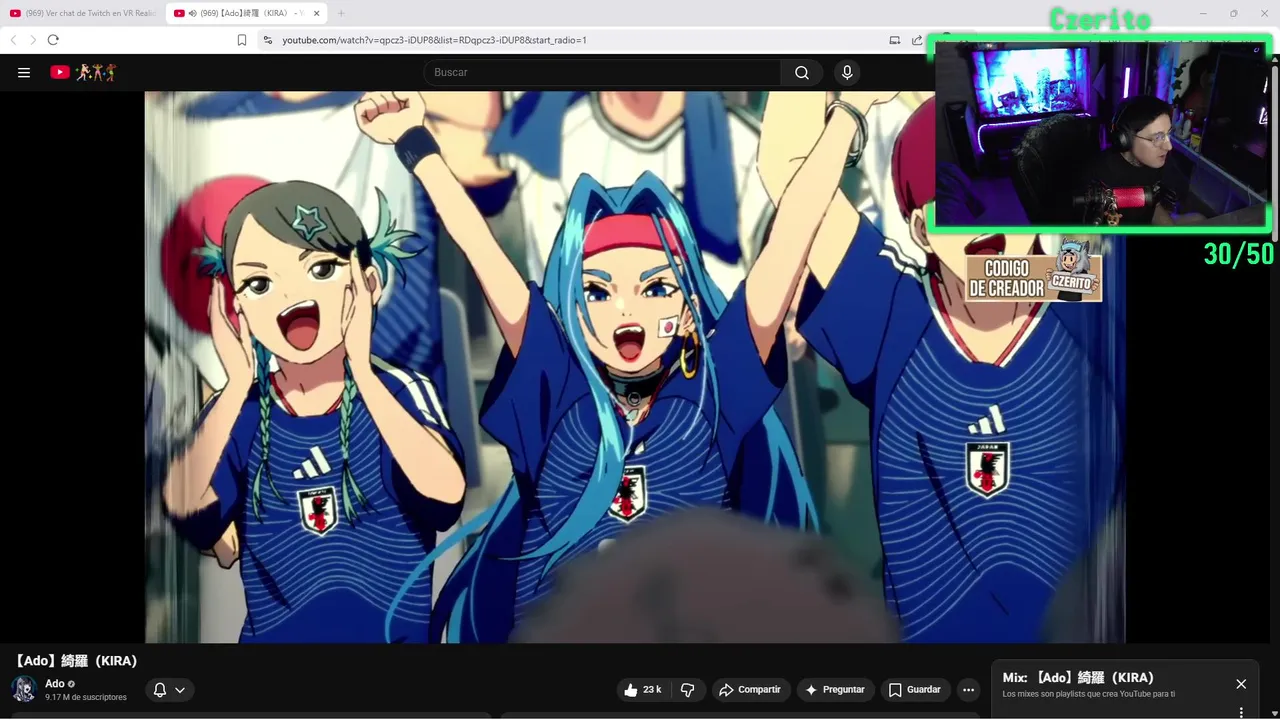
Task: Go to YouTube home via the logo
Action: [84, 72]
